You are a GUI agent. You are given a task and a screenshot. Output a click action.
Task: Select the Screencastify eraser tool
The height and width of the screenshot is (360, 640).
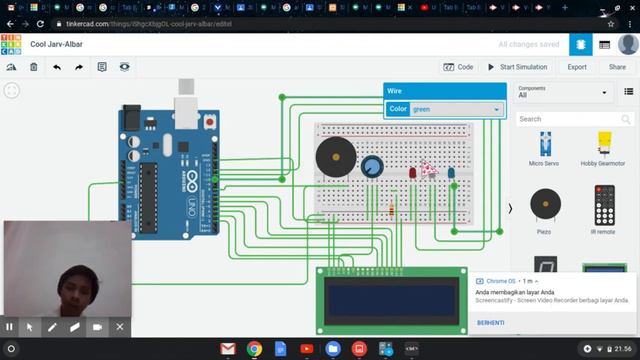pos(75,327)
